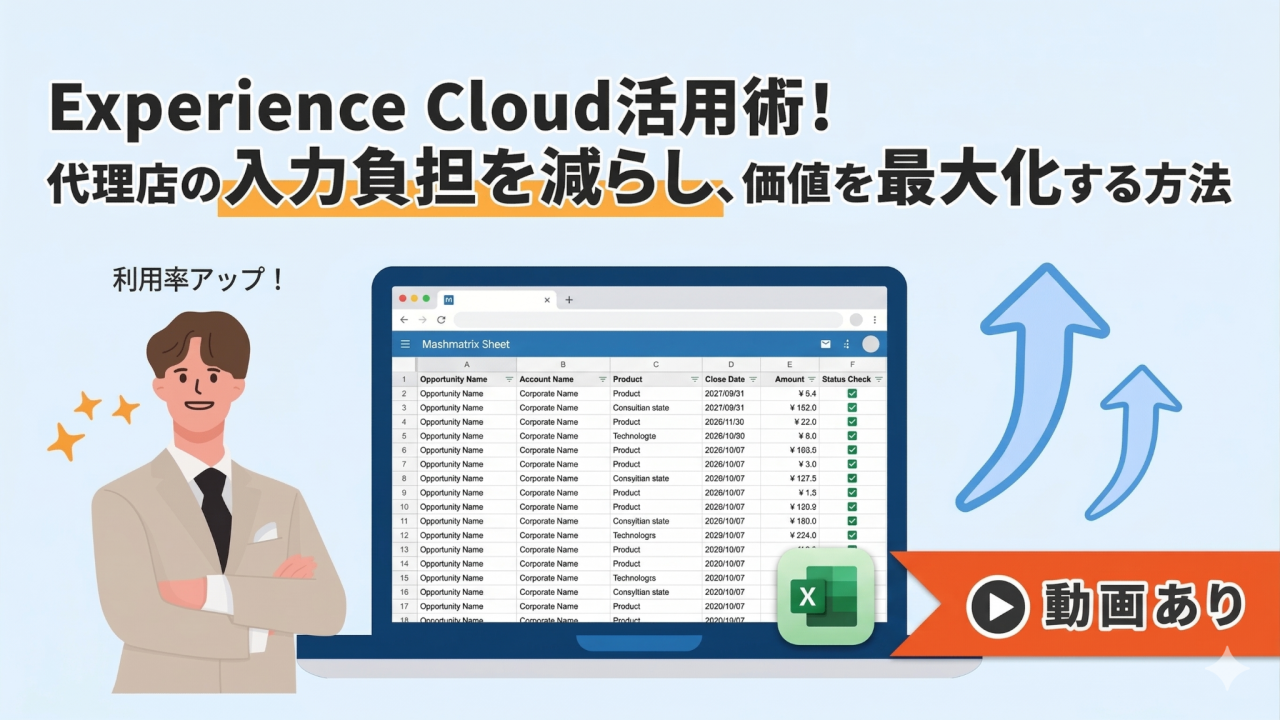Viewport: 1280px width, 720px height.
Task: Click the 動画あり play button banner
Action: 1100,605
